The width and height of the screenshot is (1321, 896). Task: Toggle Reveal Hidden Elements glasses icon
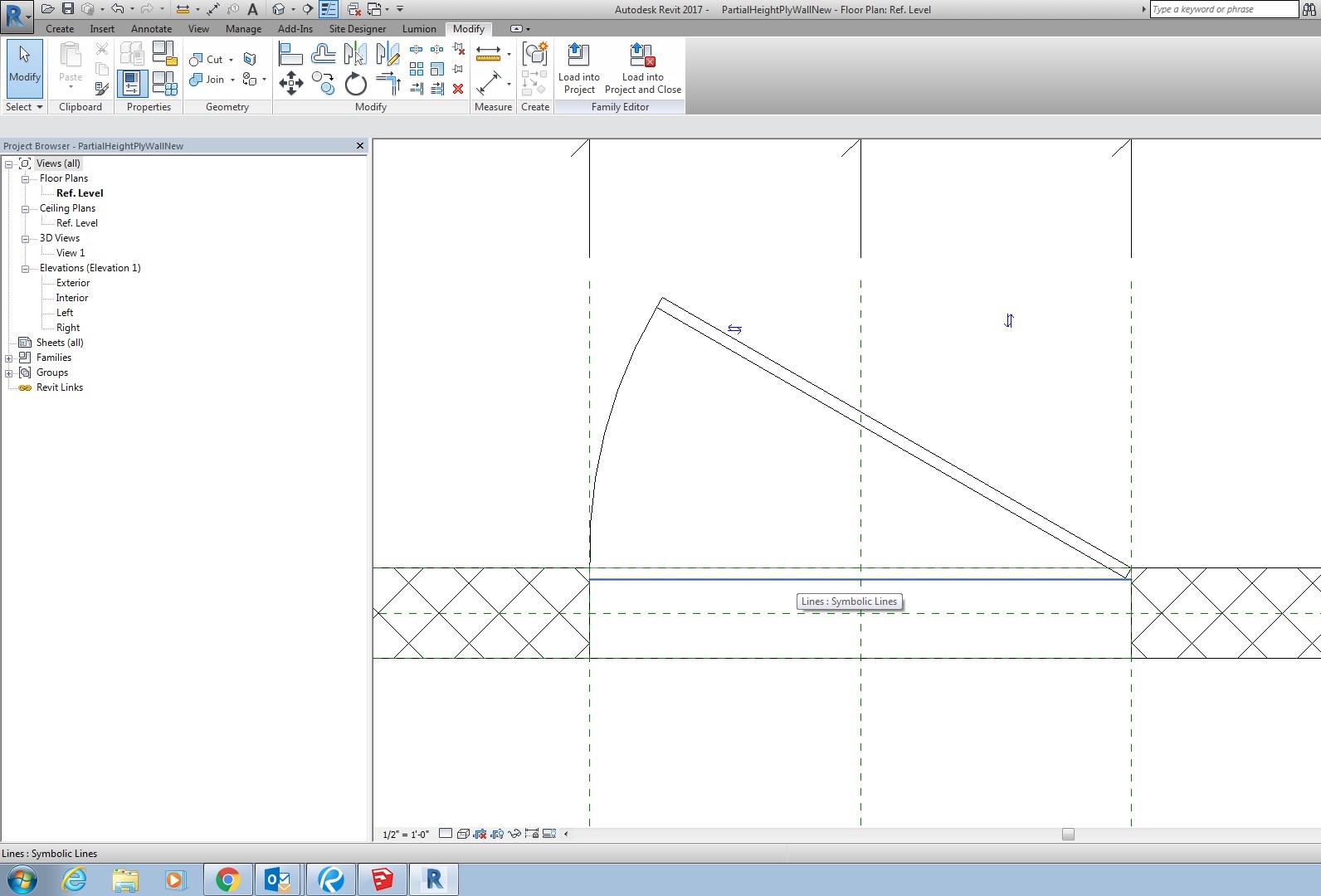click(x=514, y=834)
